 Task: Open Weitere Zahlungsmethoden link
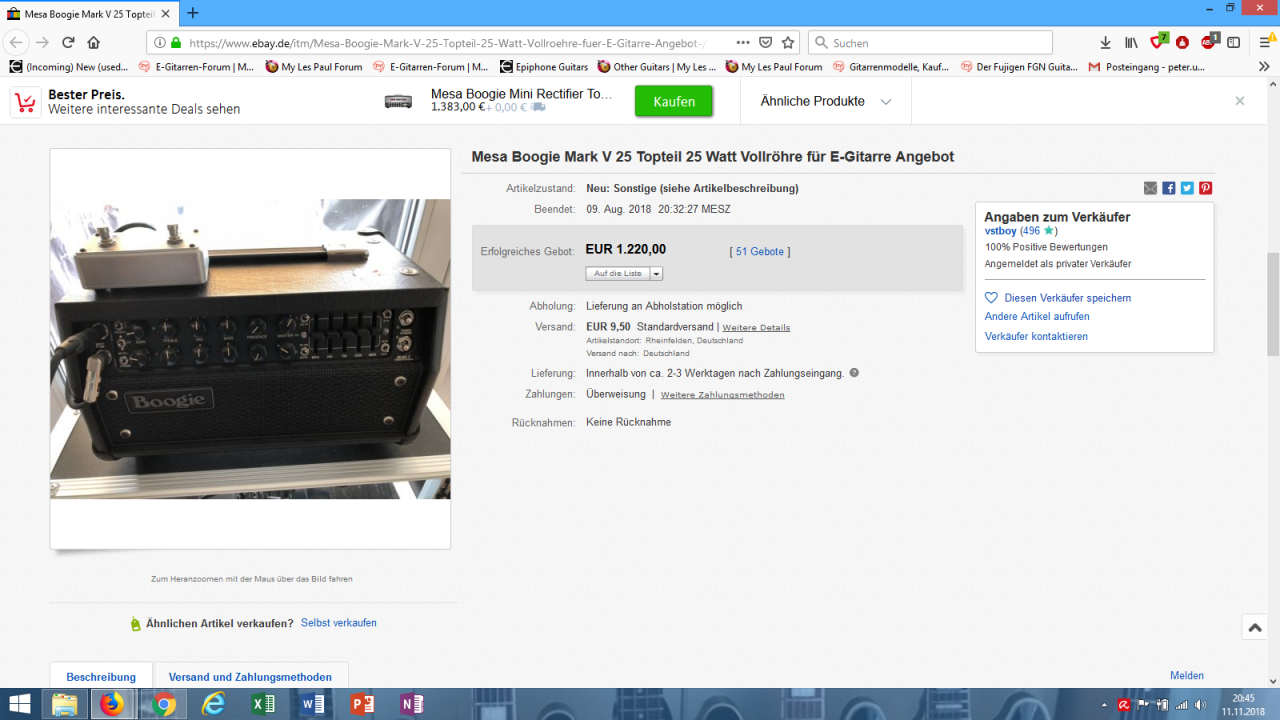click(722, 395)
